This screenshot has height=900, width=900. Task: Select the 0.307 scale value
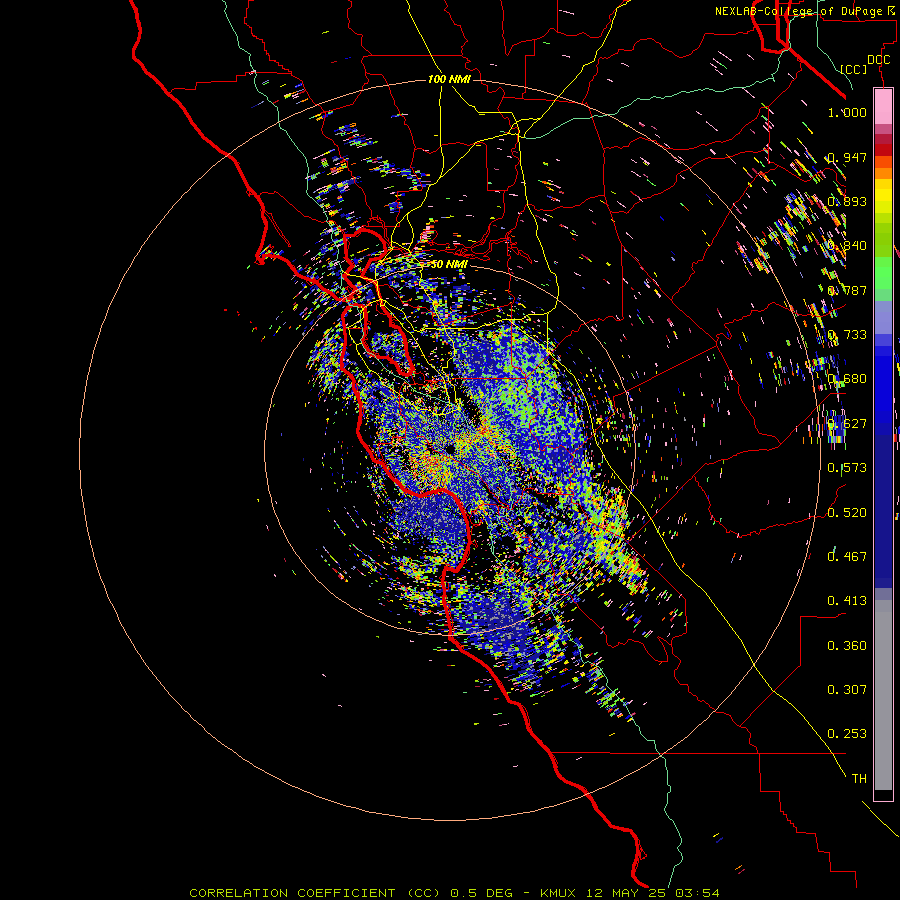click(x=847, y=690)
